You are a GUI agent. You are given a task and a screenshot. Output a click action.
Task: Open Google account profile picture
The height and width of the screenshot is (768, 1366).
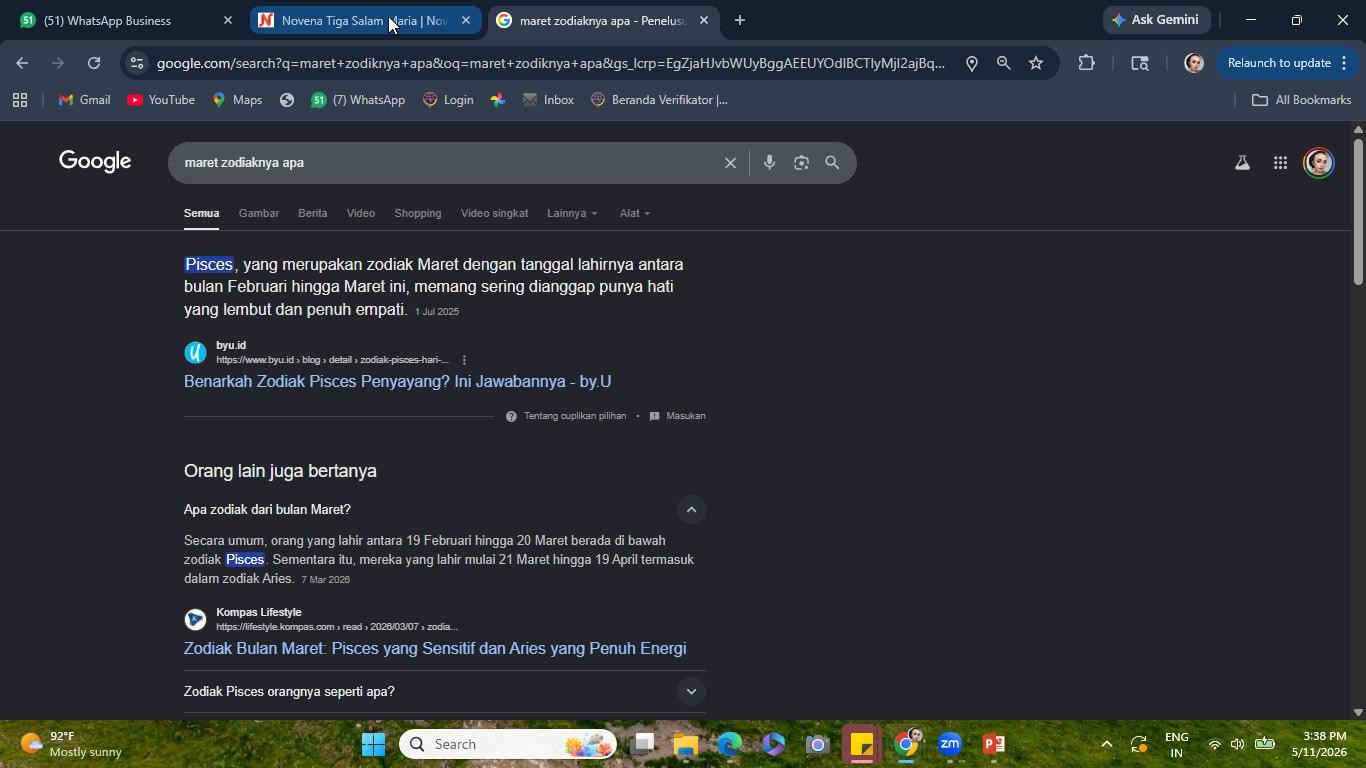1319,163
